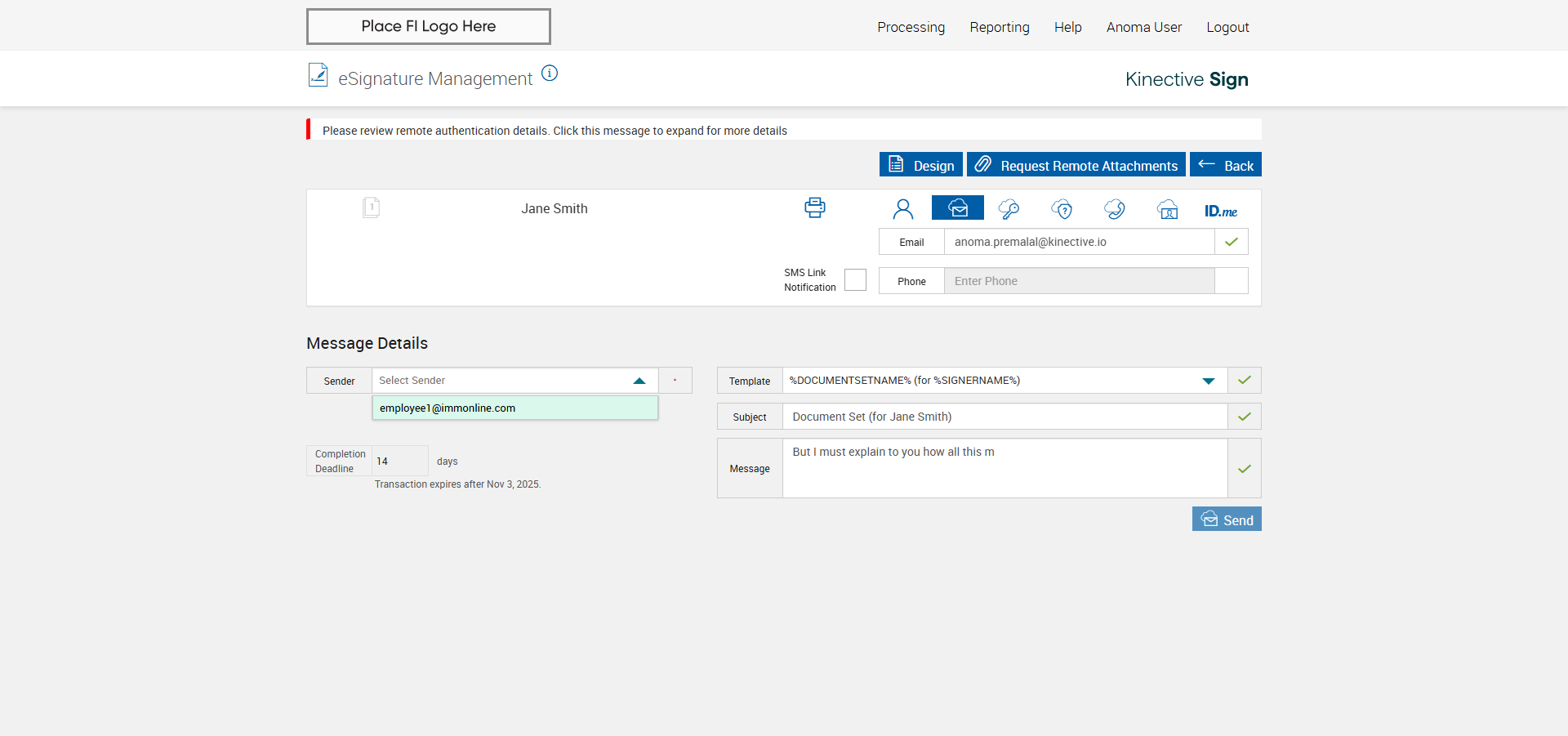Open the Processing menu
The image size is (1568, 736).
[911, 27]
